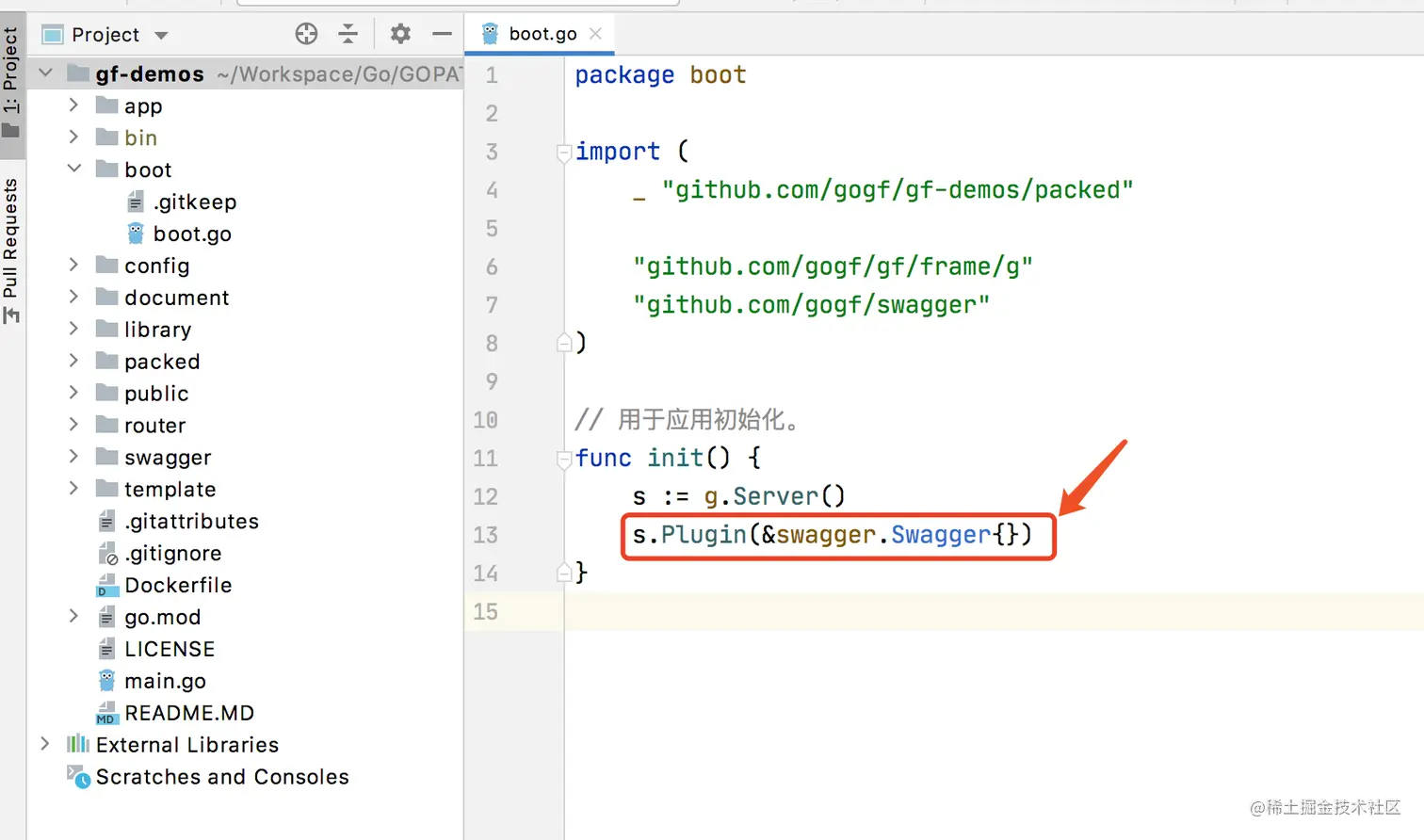1424x840 pixels.
Task: Close the boot.go tab
Action: click(x=595, y=34)
